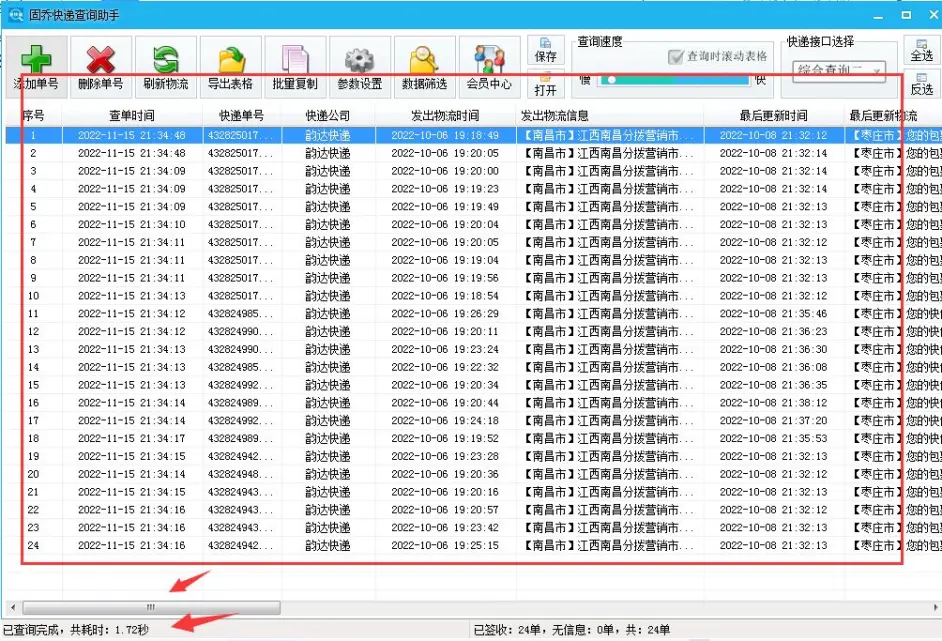Click row 4 发出物流时间 19:19:23

point(445,189)
